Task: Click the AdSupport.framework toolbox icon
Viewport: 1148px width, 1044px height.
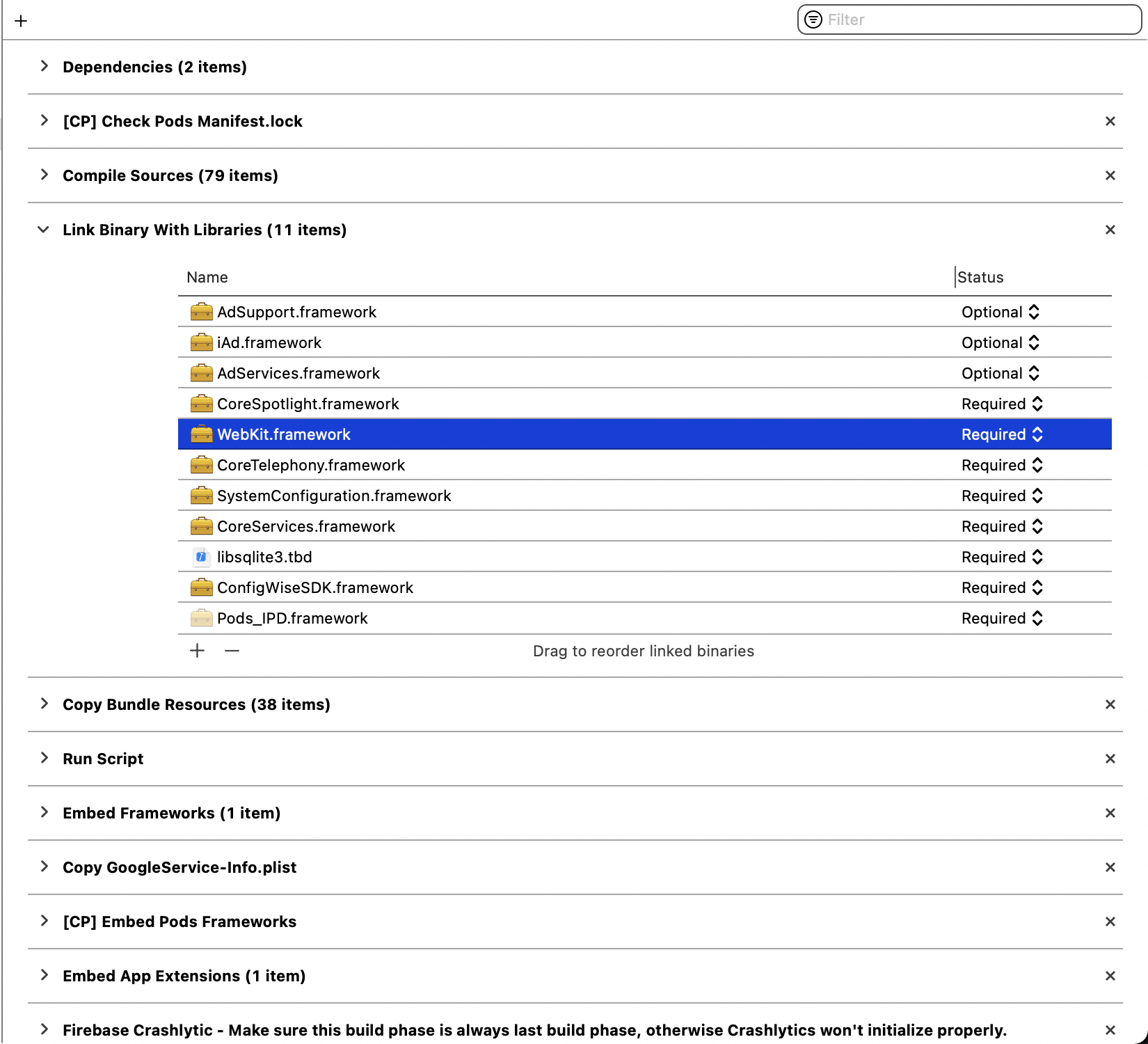Action: point(200,312)
